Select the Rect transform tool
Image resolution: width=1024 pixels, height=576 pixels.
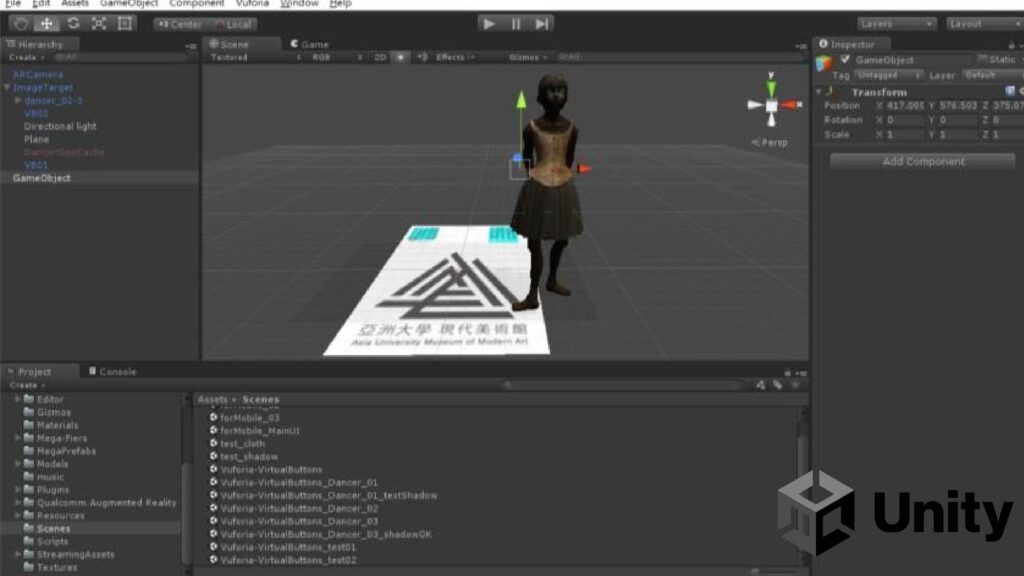click(x=125, y=24)
